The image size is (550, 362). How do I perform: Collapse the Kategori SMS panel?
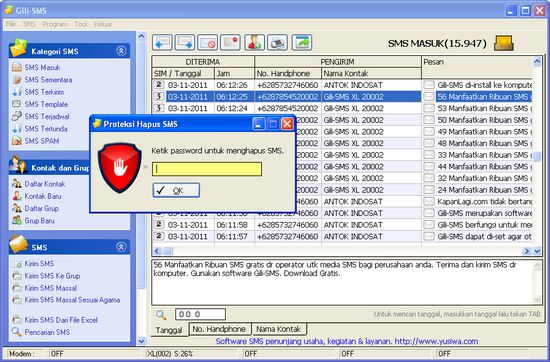[x=121, y=51]
